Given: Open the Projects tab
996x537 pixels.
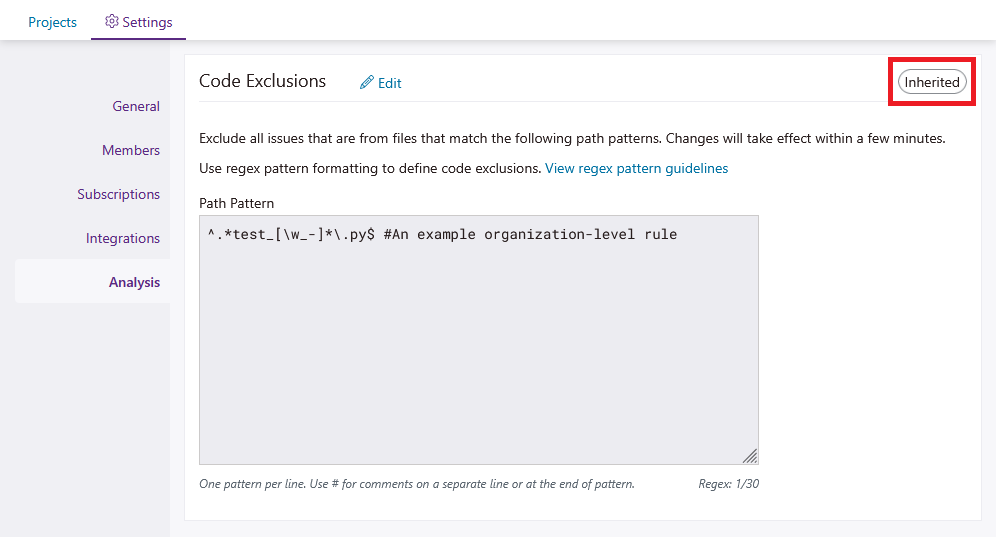Looking at the screenshot, I should 52,22.
